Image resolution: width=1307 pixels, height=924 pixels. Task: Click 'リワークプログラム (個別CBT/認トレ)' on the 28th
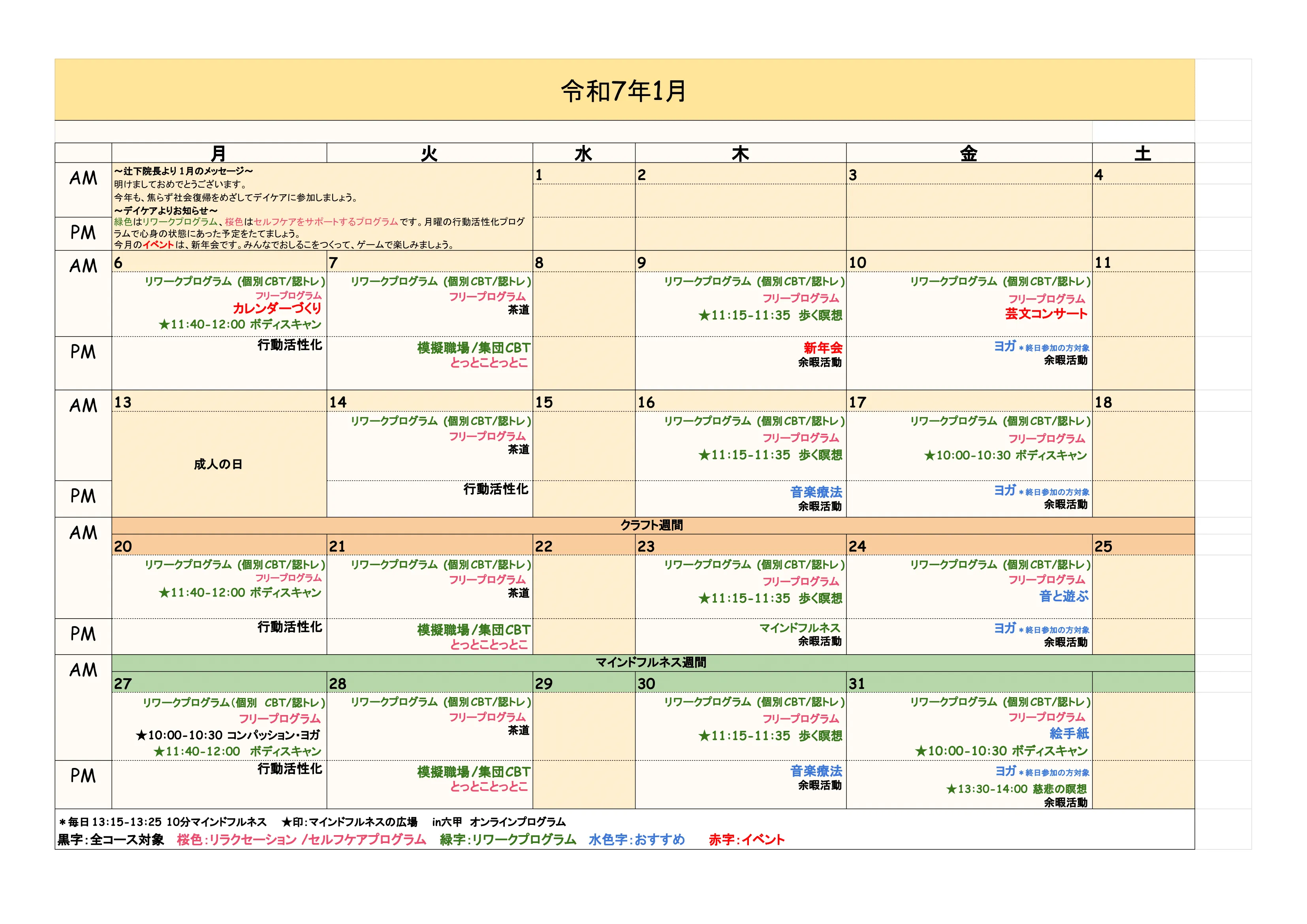(440, 702)
